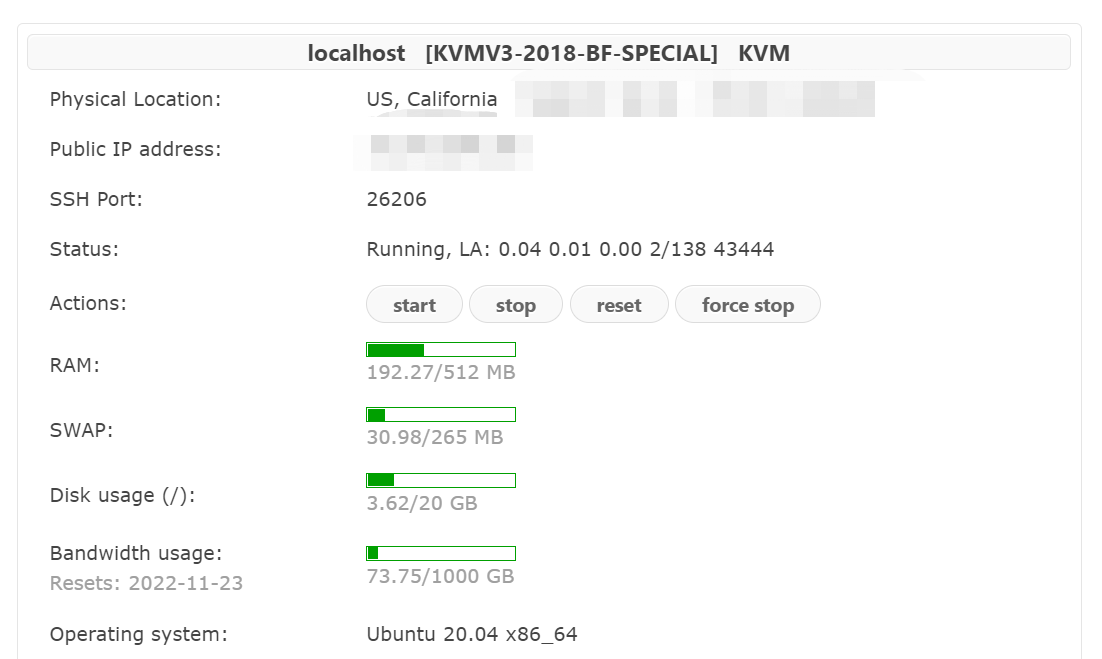
Task: Click the US, California location text
Action: tap(432, 99)
